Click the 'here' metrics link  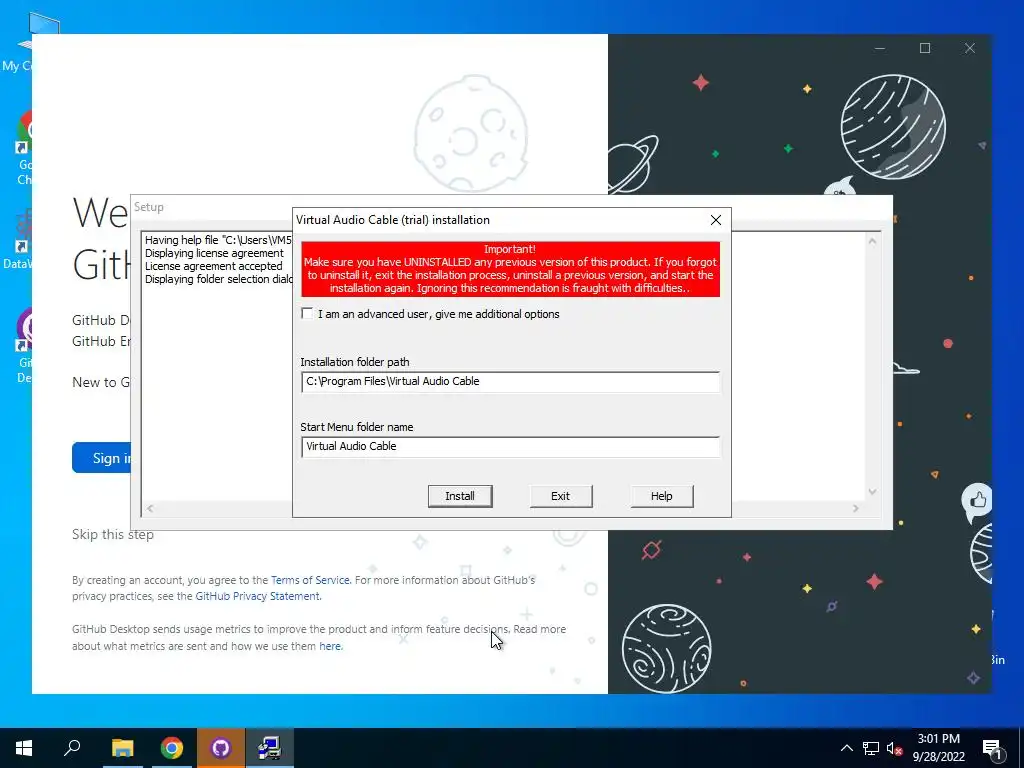coord(330,646)
